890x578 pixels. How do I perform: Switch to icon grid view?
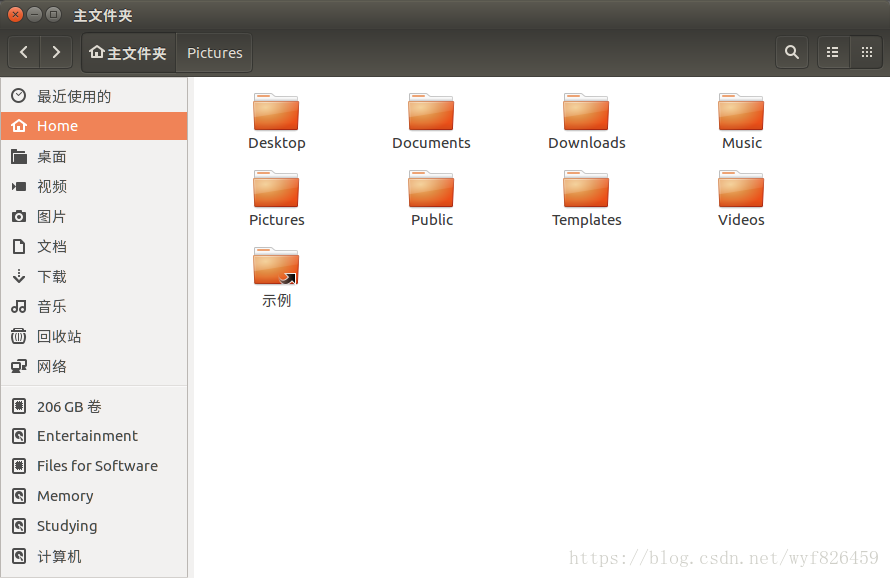(x=866, y=52)
